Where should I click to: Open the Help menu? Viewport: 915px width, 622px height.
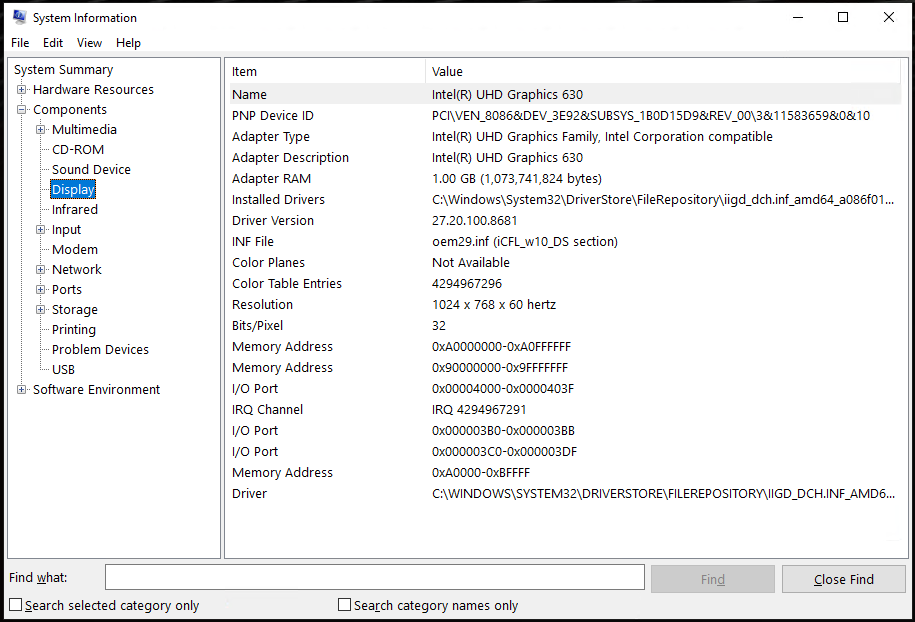coord(128,43)
